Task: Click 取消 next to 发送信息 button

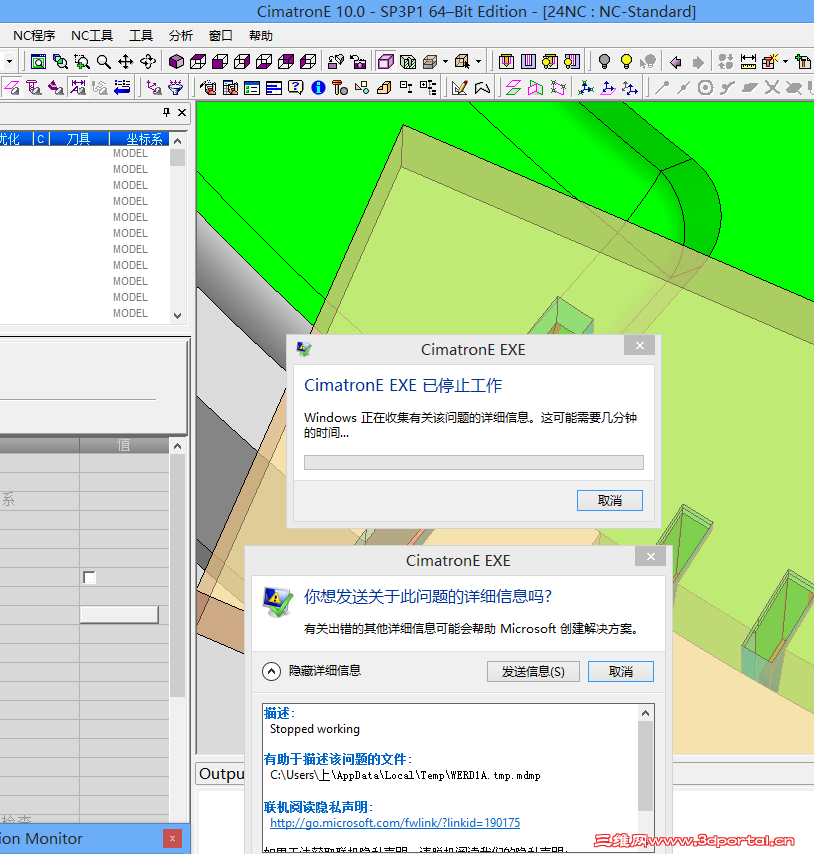Action: pyautogui.click(x=621, y=672)
